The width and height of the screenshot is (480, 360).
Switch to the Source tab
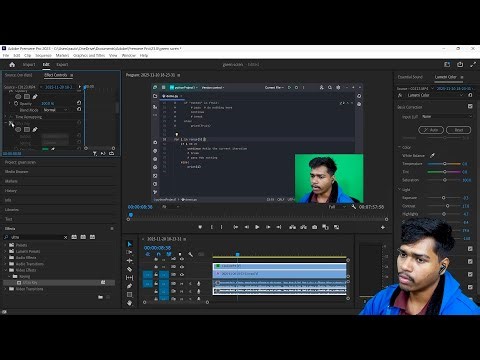[19, 75]
